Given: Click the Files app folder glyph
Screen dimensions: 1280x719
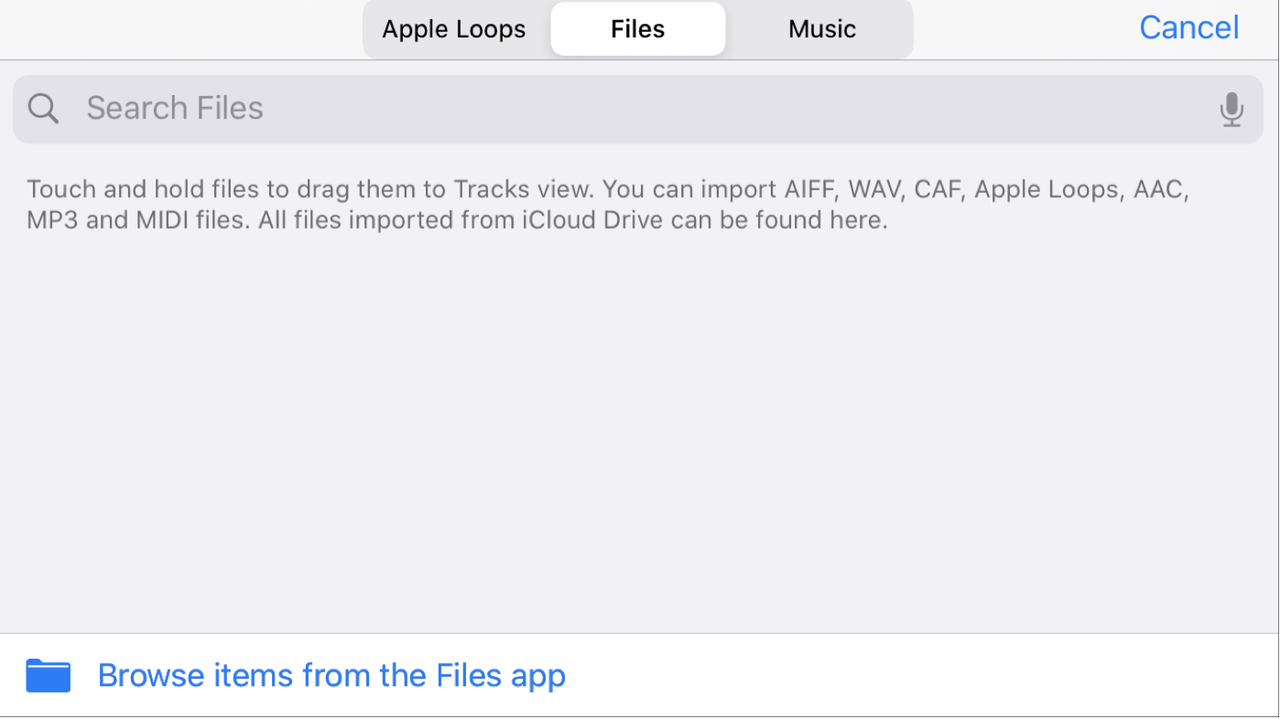Looking at the screenshot, I should pyautogui.click(x=48, y=676).
